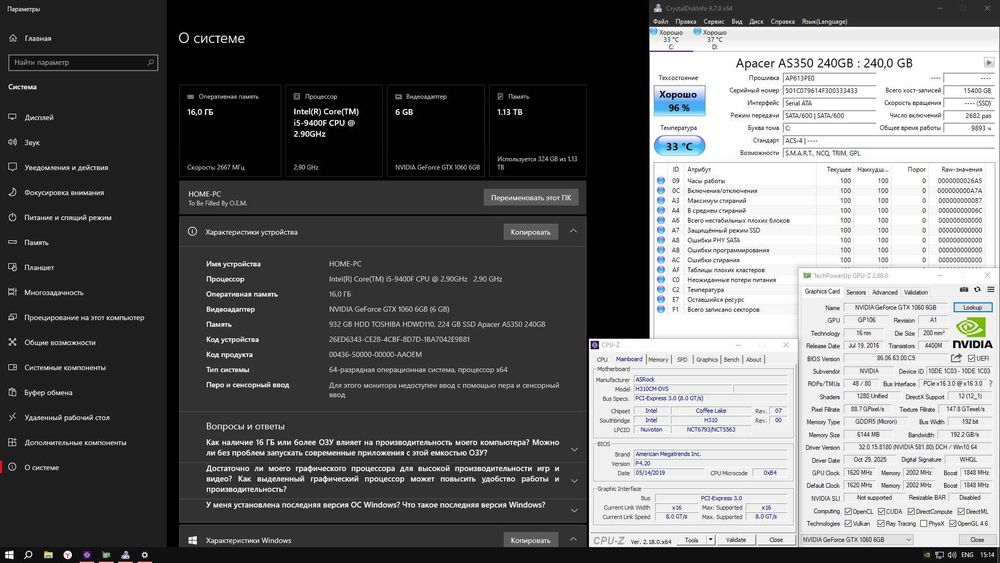Toggle the DirectML checkbox

point(960,511)
